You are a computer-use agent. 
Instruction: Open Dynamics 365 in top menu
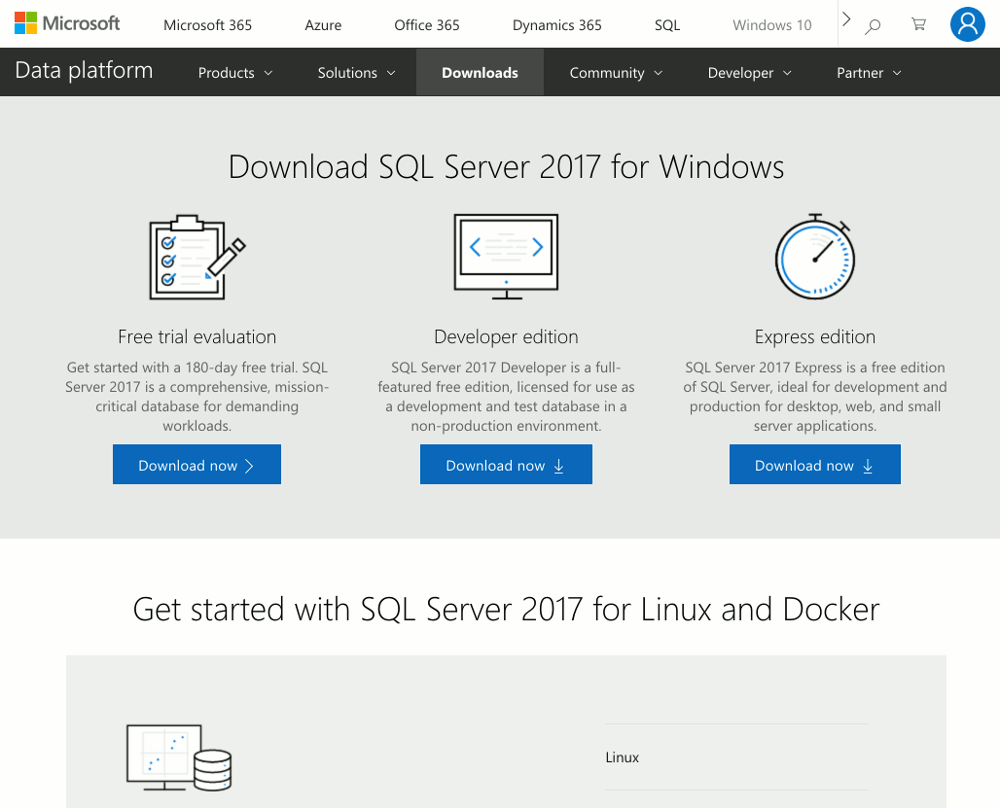557,25
